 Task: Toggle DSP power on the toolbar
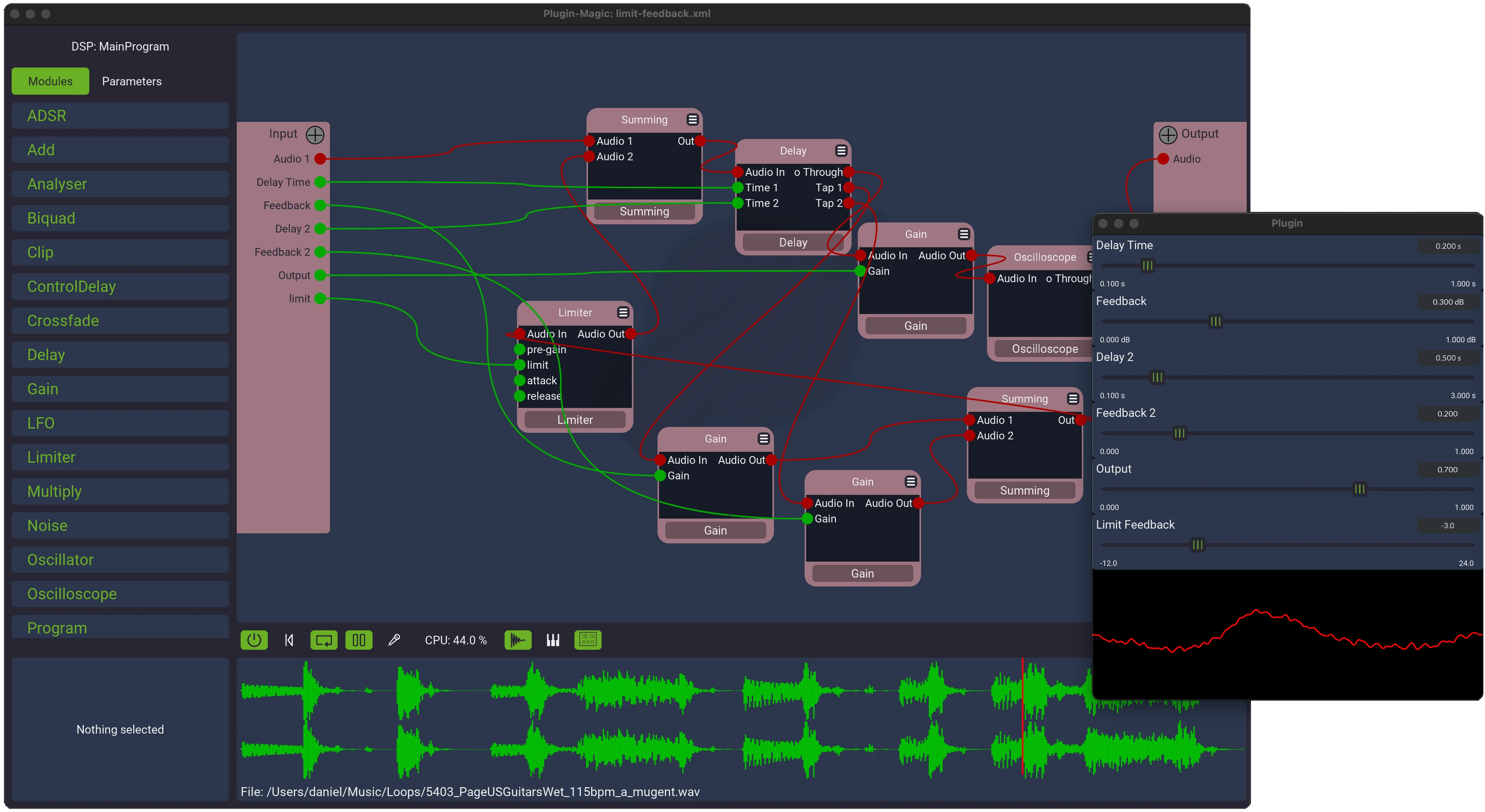click(254, 640)
